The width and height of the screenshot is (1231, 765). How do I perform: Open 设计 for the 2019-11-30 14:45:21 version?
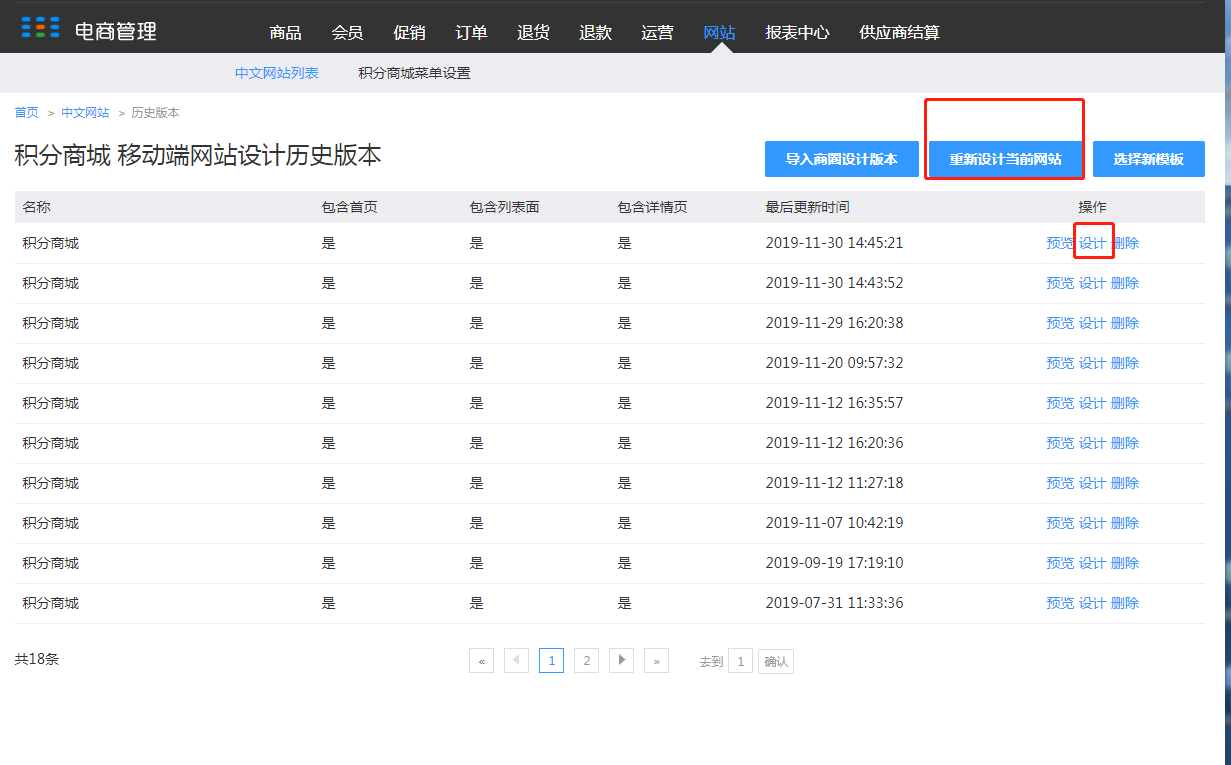click(1092, 243)
